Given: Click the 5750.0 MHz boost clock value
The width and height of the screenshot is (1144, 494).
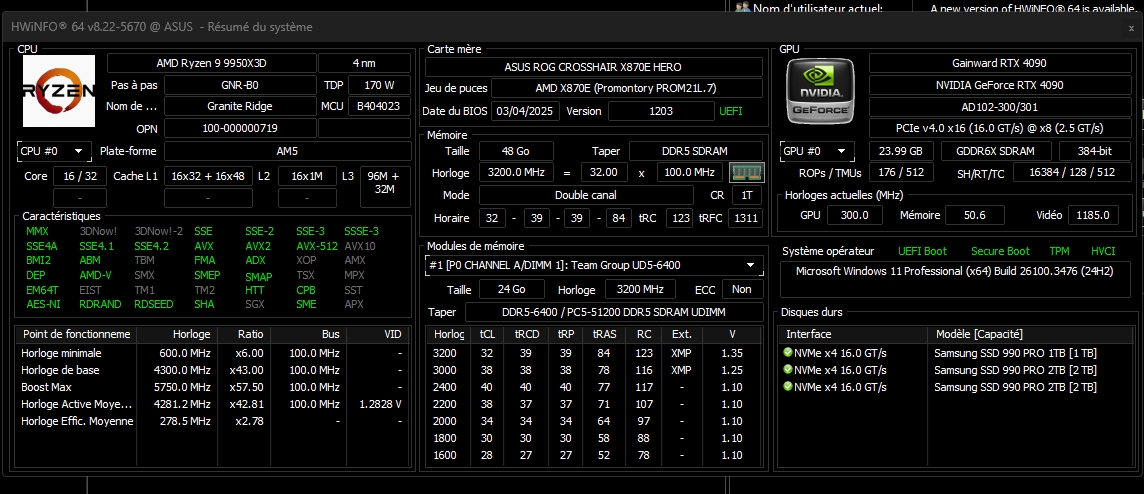Looking at the screenshot, I should coord(183,387).
